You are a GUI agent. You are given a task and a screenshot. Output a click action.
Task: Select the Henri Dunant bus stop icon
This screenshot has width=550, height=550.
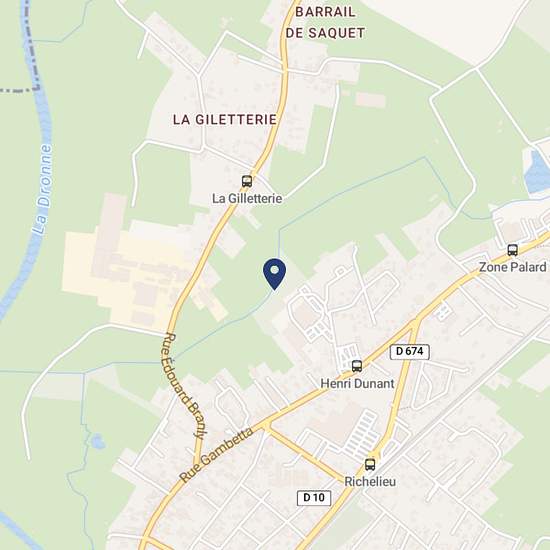(357, 366)
